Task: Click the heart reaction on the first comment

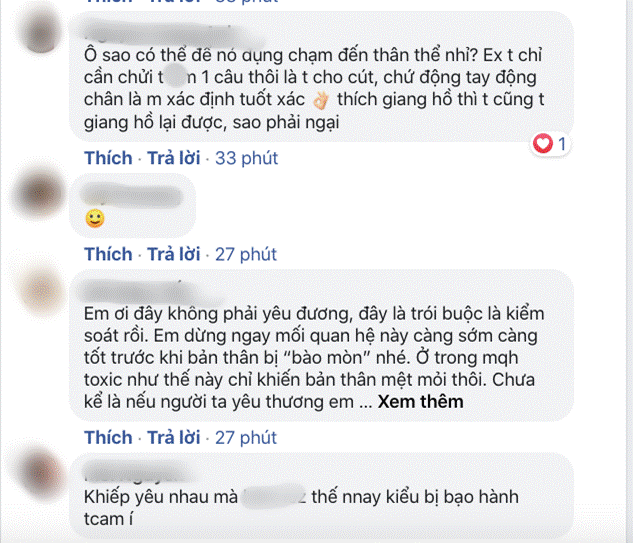Action: [x=544, y=145]
